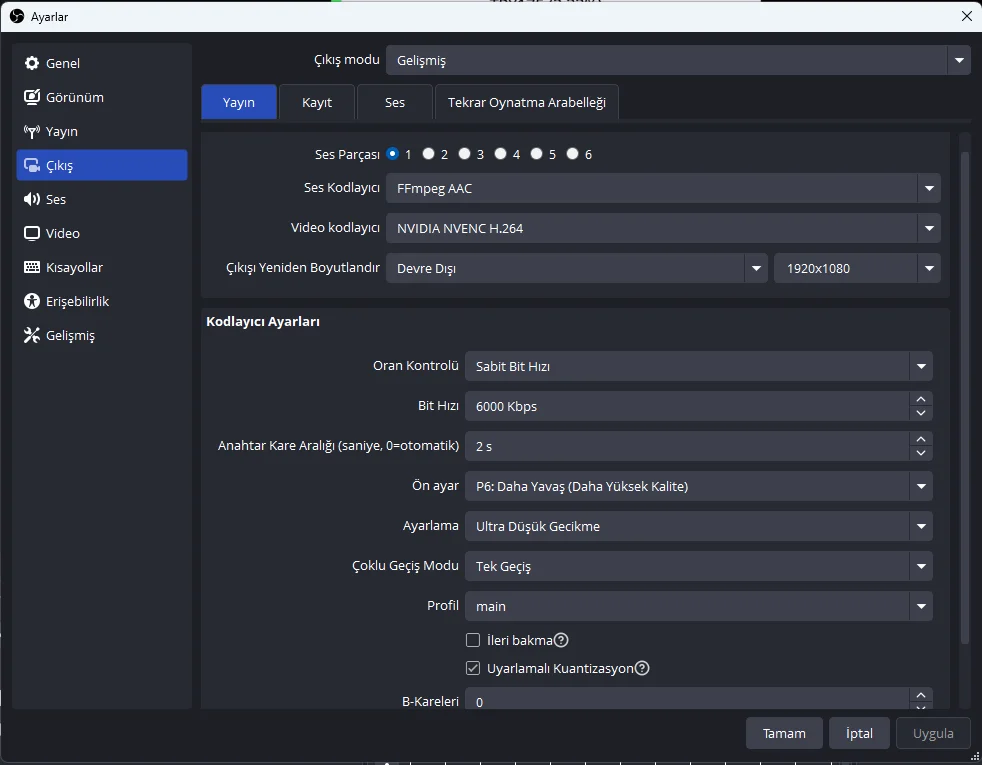The image size is (982, 765).
Task: Switch to the Yayın output tab
Action: (239, 102)
